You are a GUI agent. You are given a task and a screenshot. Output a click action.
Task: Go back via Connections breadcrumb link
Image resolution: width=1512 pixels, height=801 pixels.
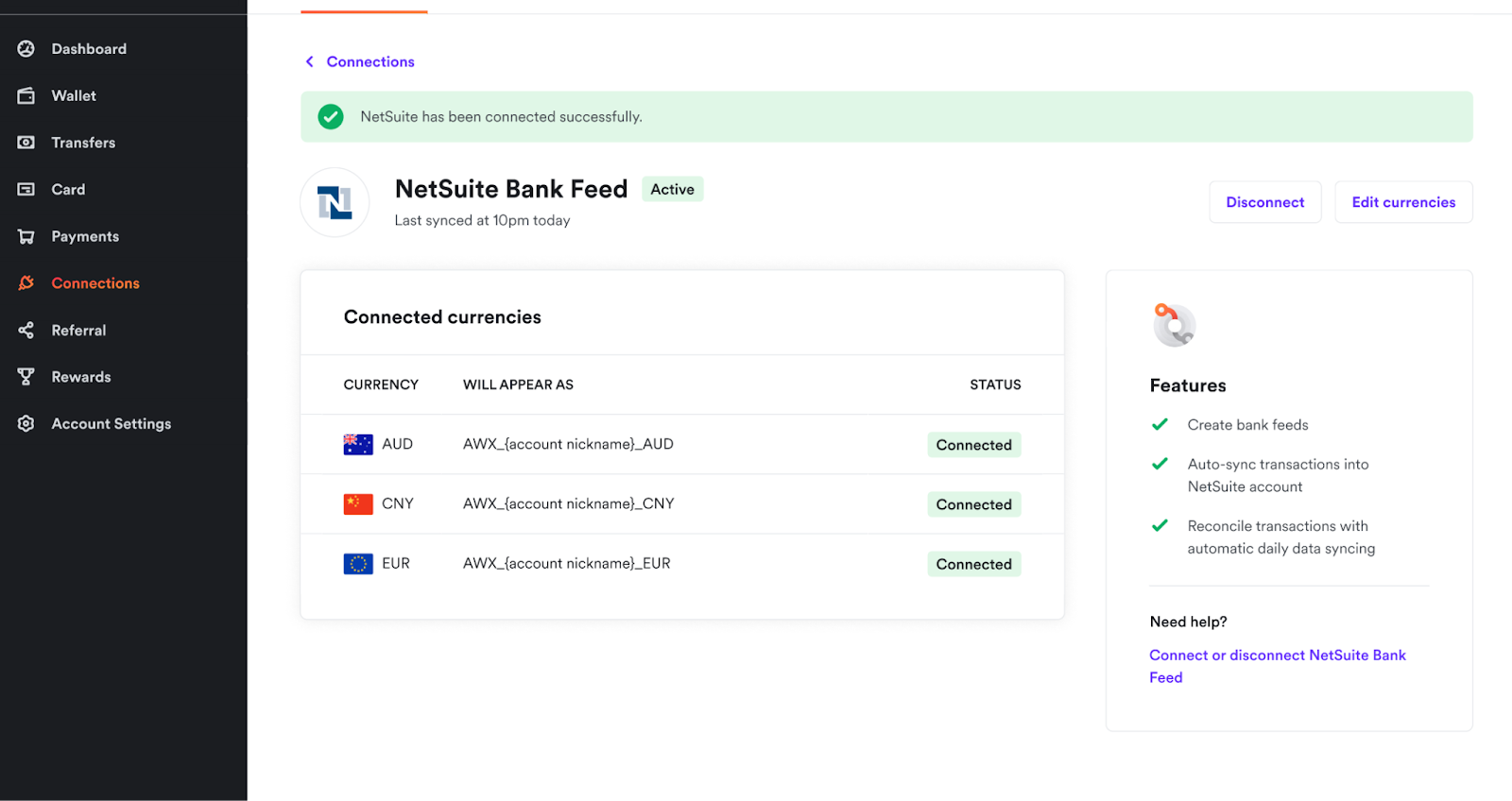tap(370, 61)
